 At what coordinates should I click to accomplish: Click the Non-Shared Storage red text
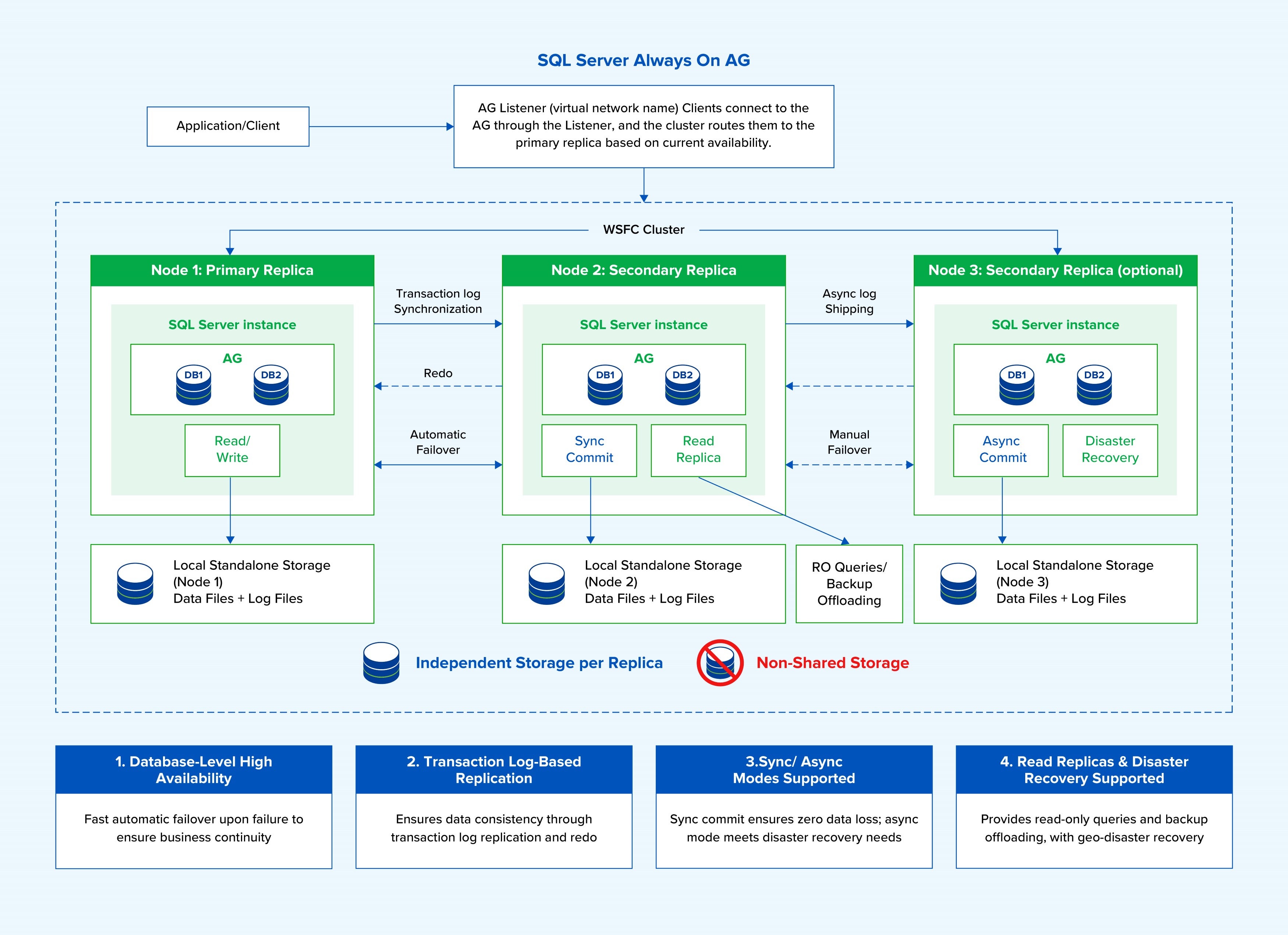832,663
